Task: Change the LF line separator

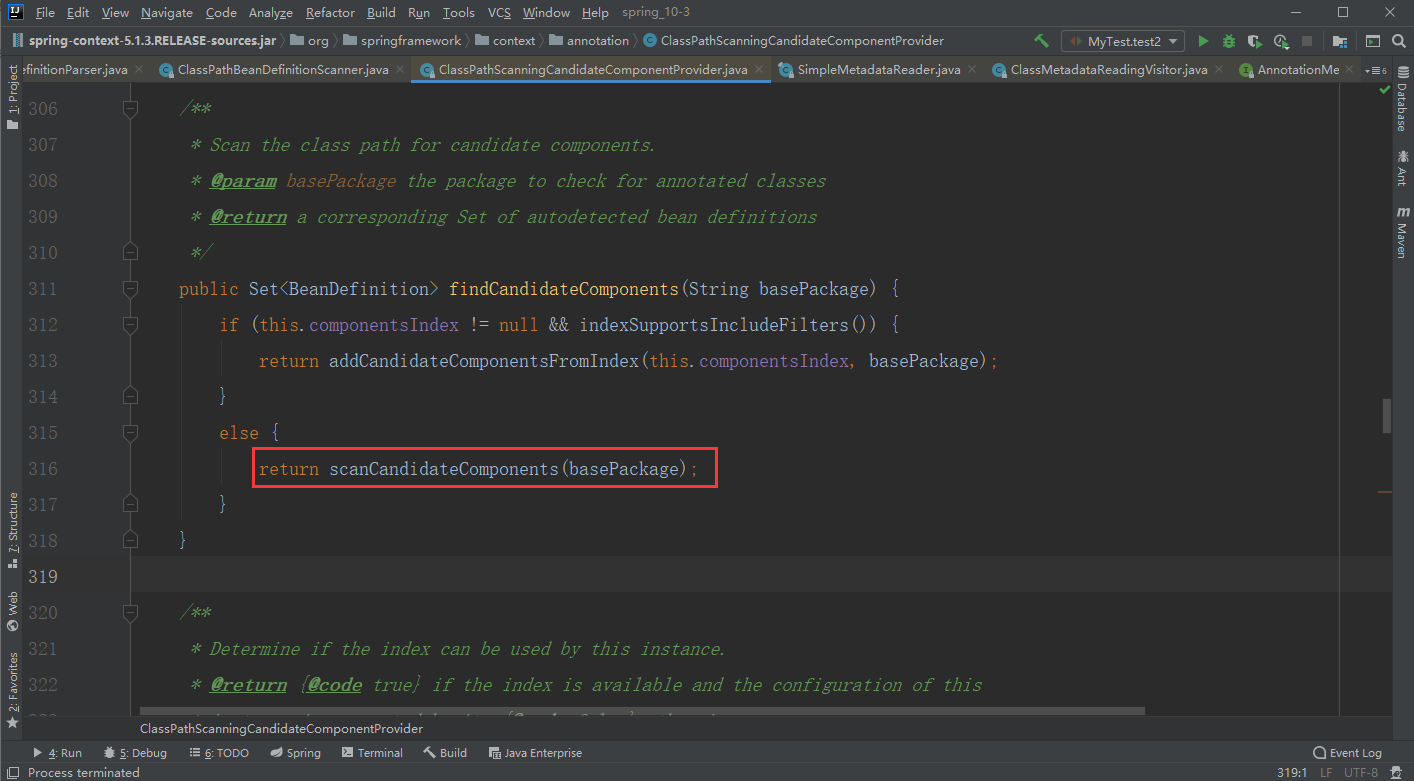Action: [x=1326, y=772]
